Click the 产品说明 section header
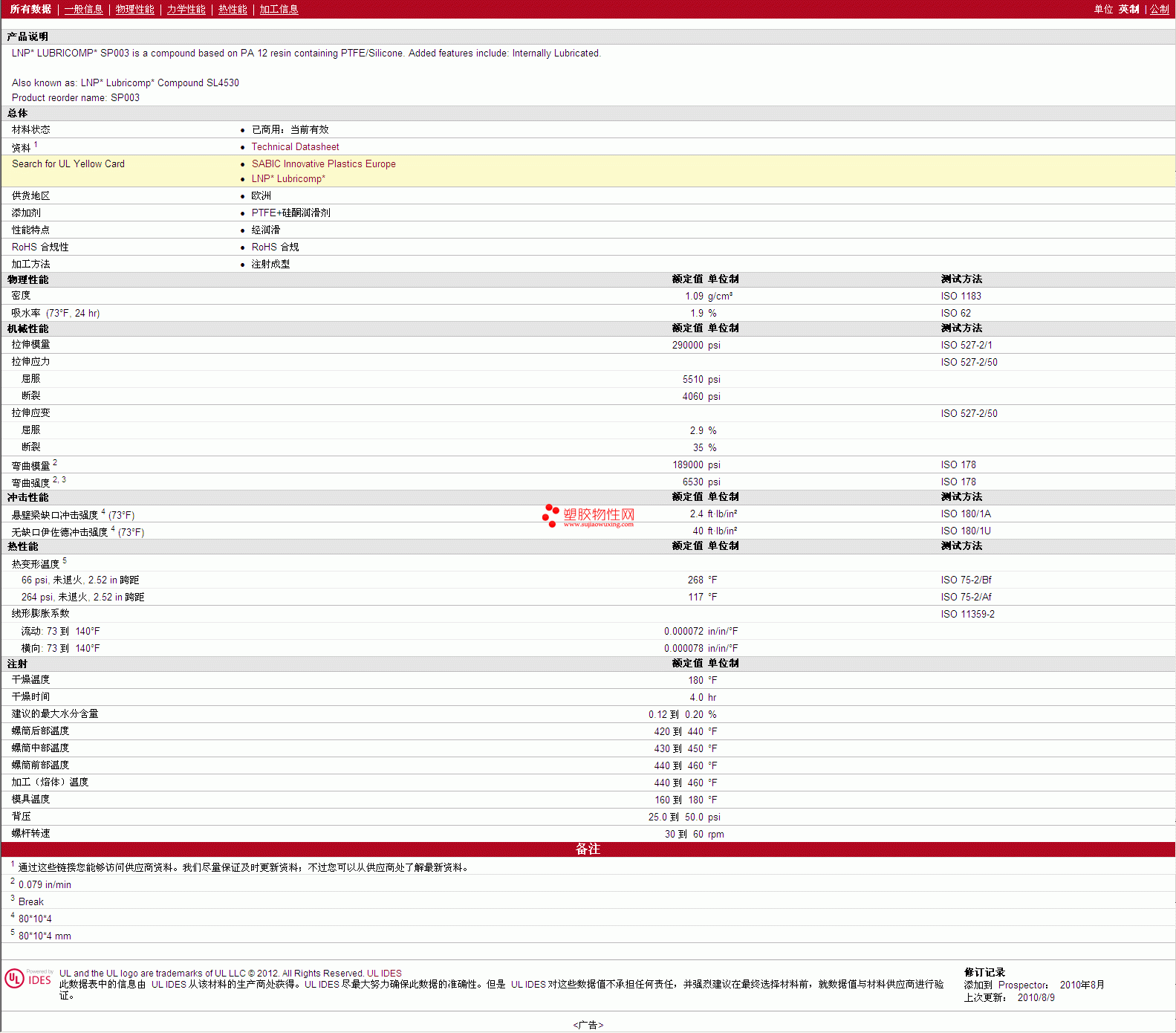The height and width of the screenshot is (1033, 1176). (x=27, y=36)
